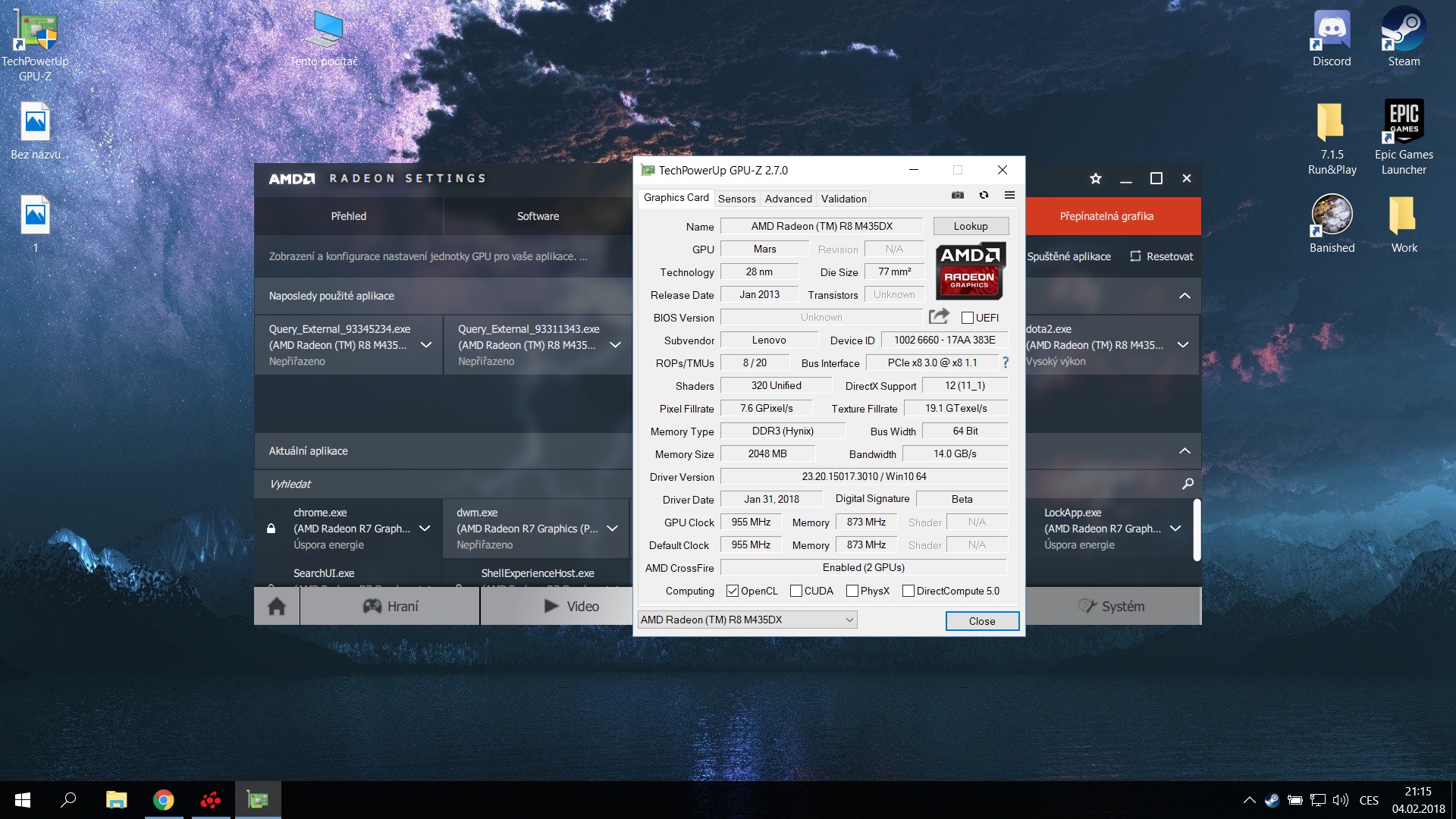Click the Radeon app list scrollbar
The width and height of the screenshot is (1456, 819).
coord(1197,529)
